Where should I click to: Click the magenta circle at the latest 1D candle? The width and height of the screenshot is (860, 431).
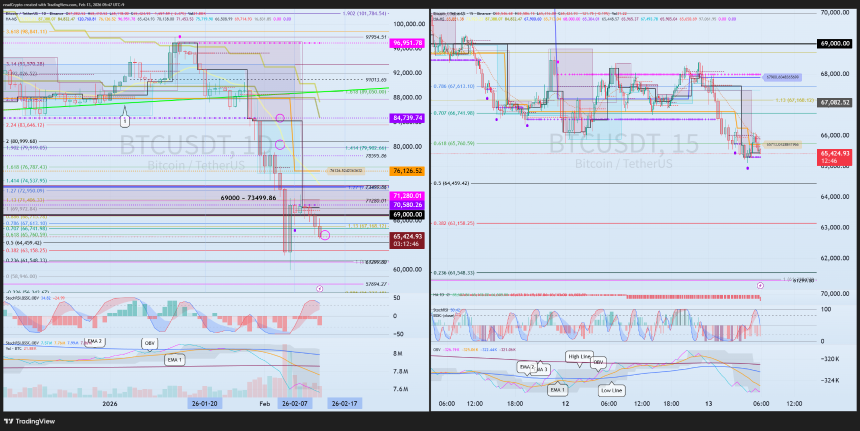point(325,235)
